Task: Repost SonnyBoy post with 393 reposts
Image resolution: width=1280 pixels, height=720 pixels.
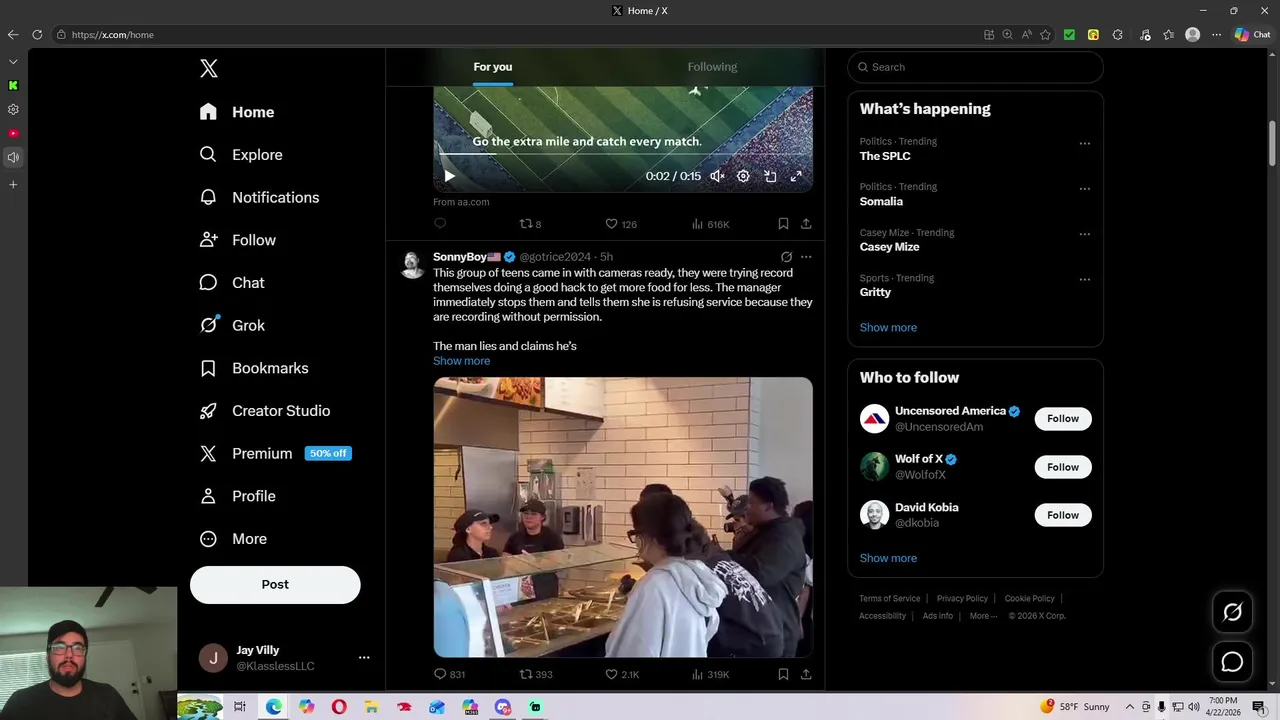Action: point(536,675)
